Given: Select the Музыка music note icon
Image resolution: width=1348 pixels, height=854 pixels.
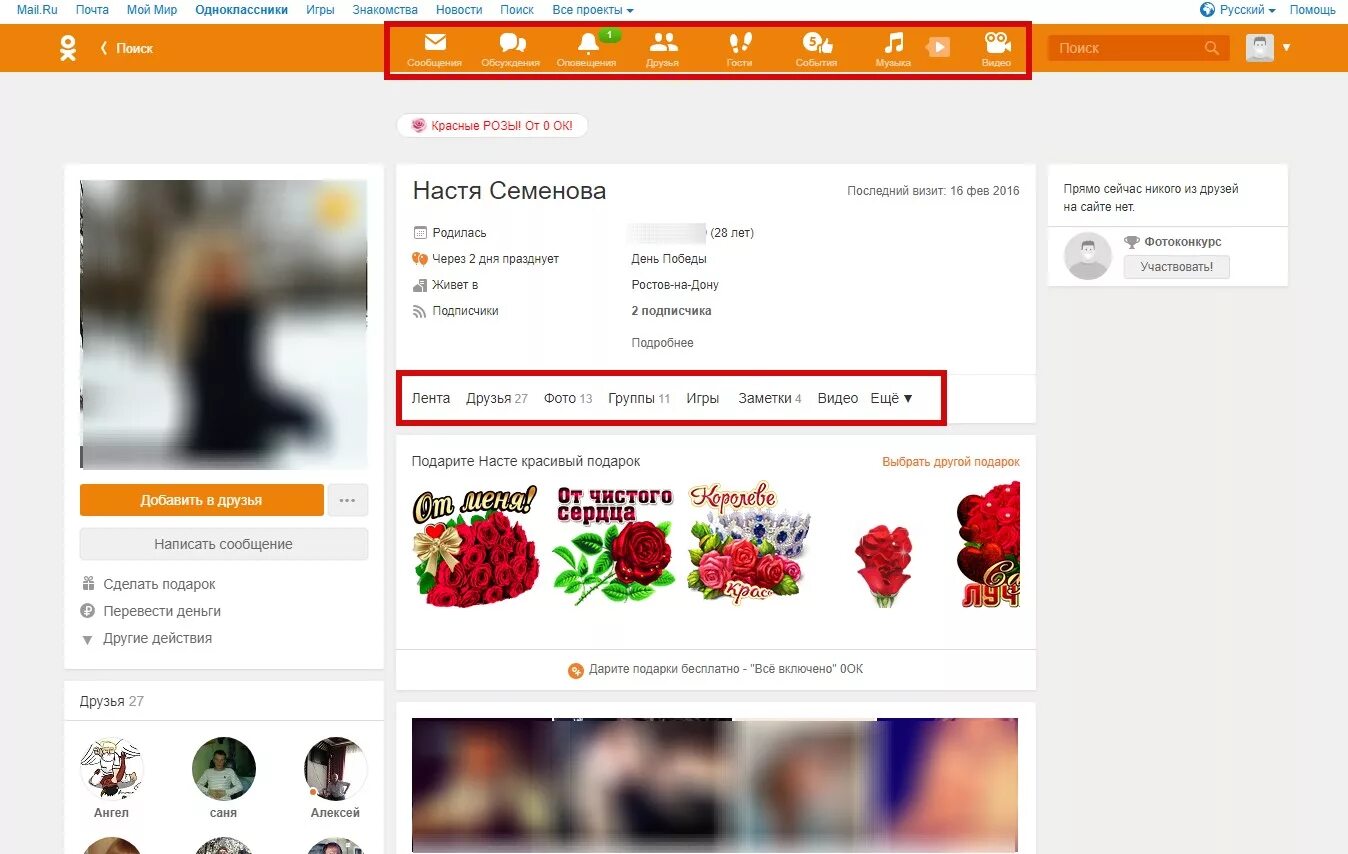Looking at the screenshot, I should (891, 47).
